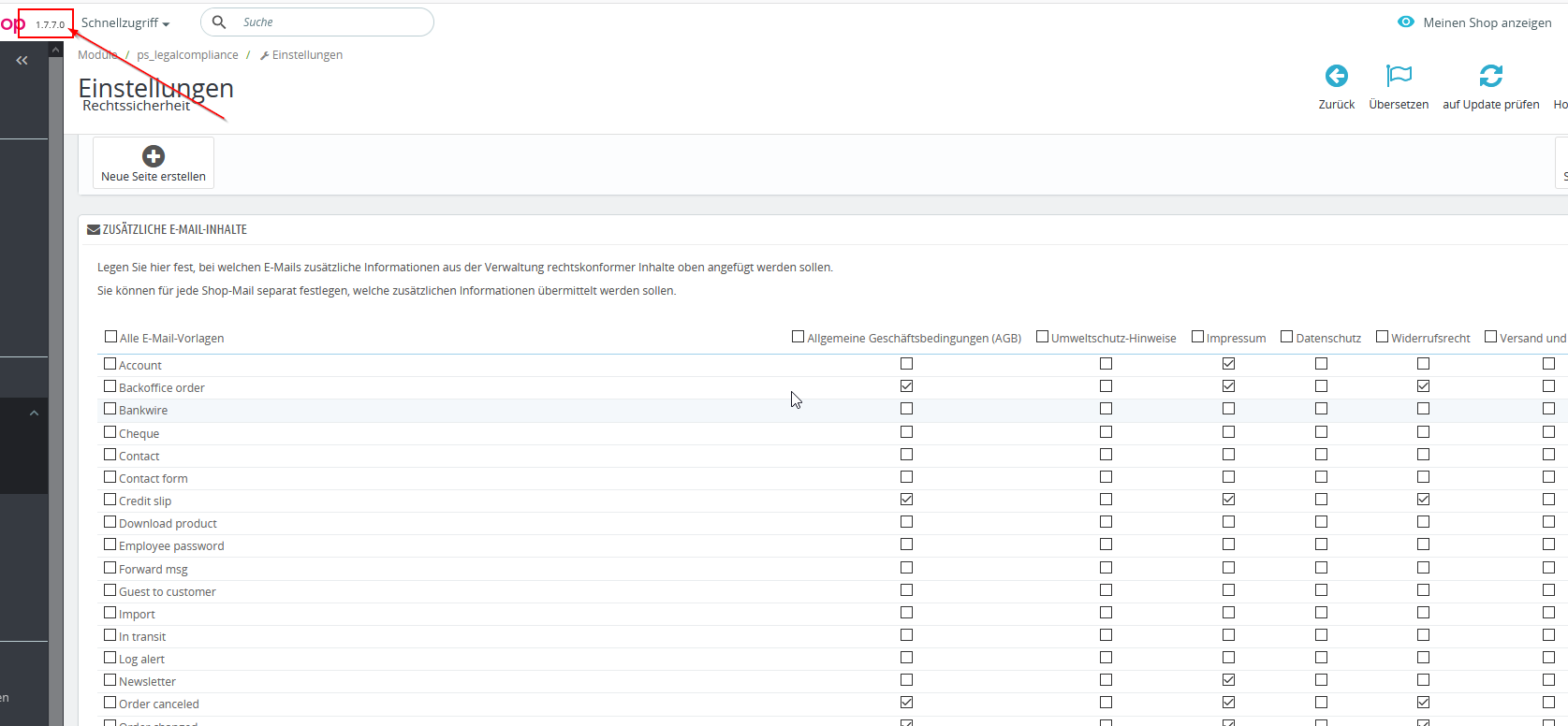Select the Bankwire row checkbox
This screenshot has width=1568, height=726.
click(x=110, y=409)
